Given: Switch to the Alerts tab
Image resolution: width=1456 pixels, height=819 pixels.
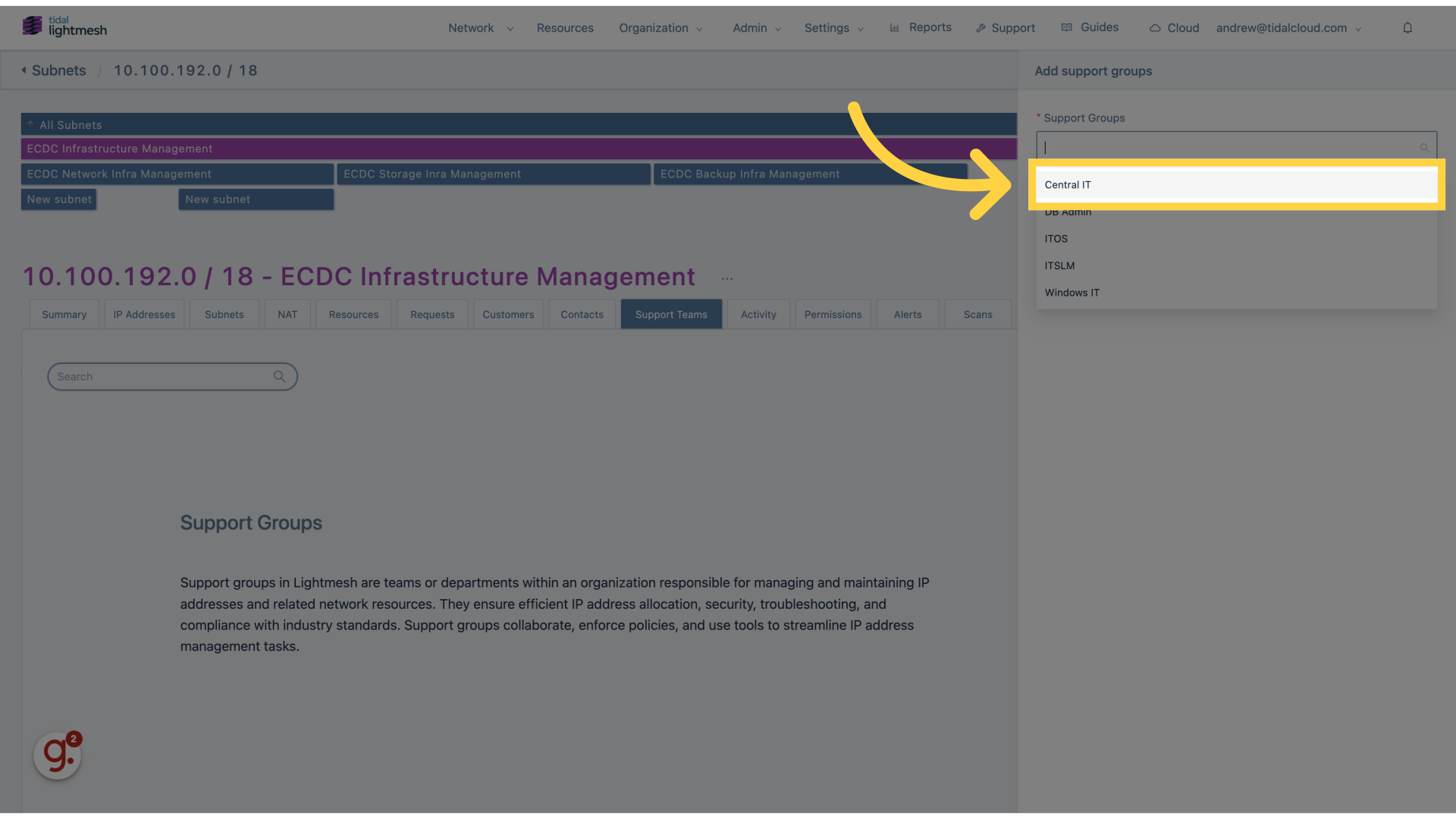Looking at the screenshot, I should pos(908,315).
